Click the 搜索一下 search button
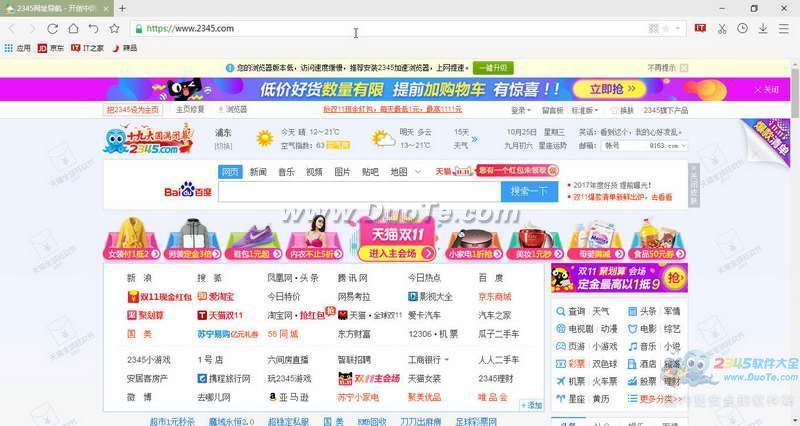Viewport: 800px width, 426px height. [528, 191]
